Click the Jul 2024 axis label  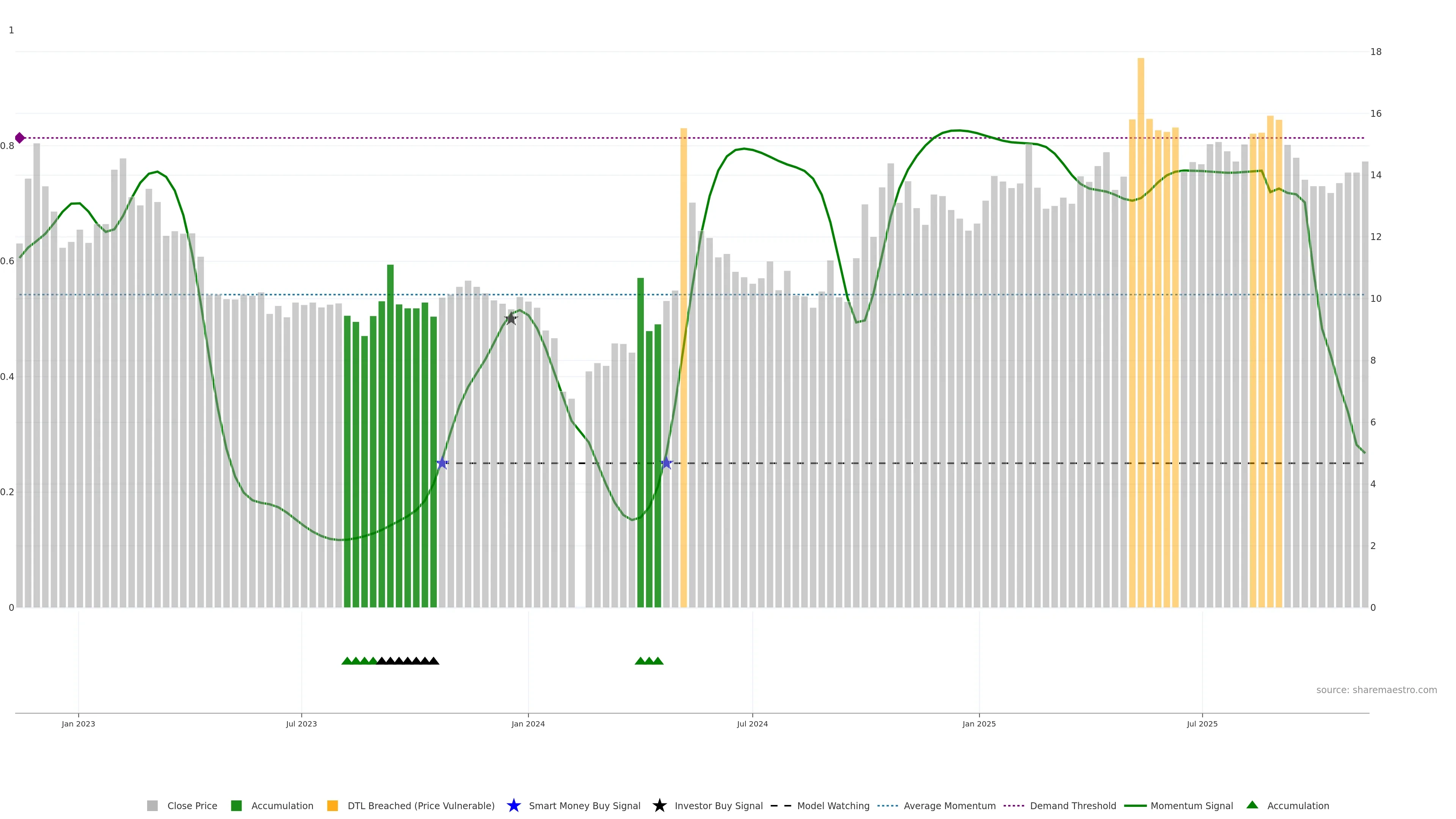tap(752, 723)
